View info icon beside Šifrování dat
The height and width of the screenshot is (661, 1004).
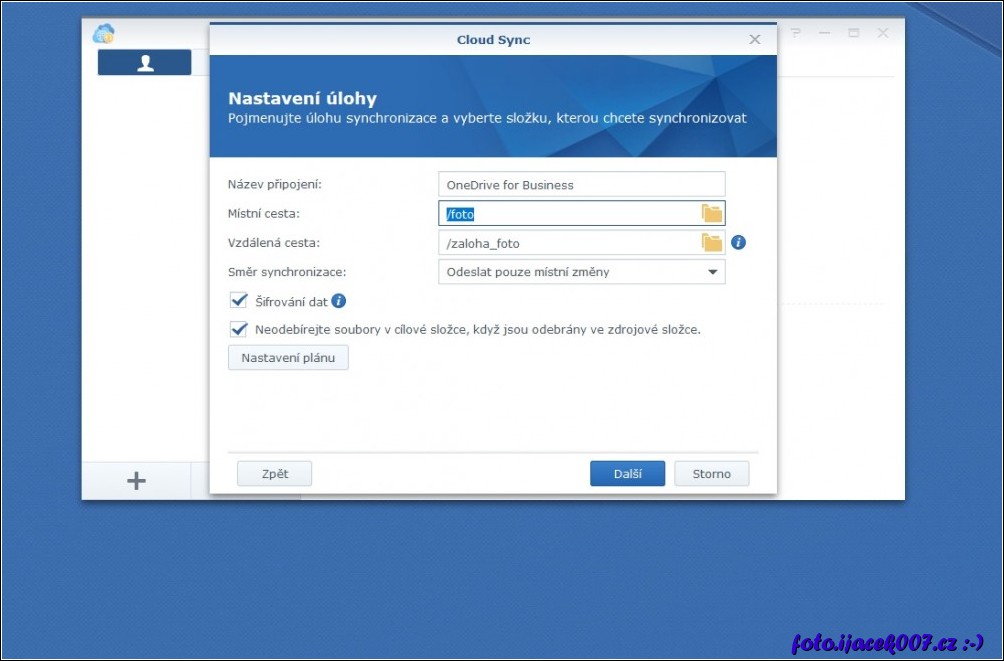point(339,301)
